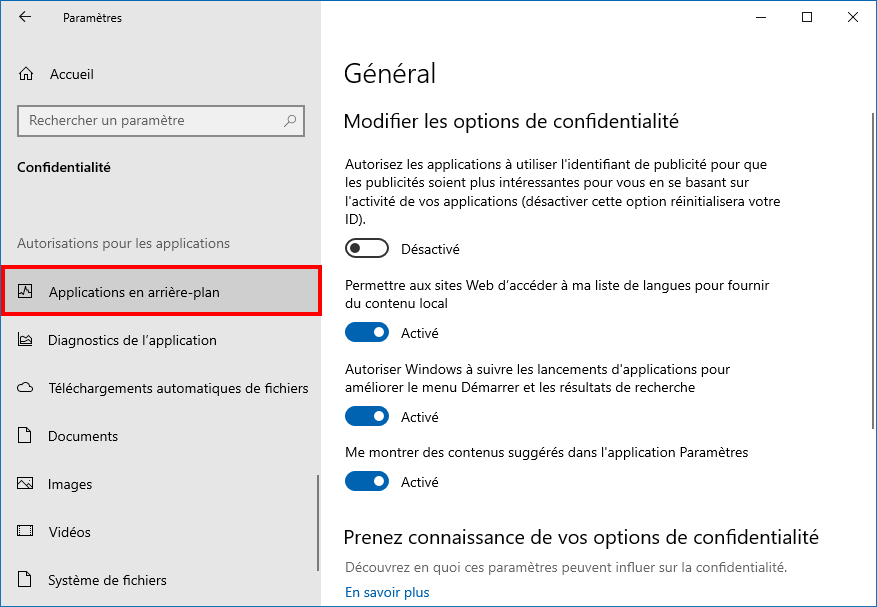Click the search magnifier icon

[290, 120]
